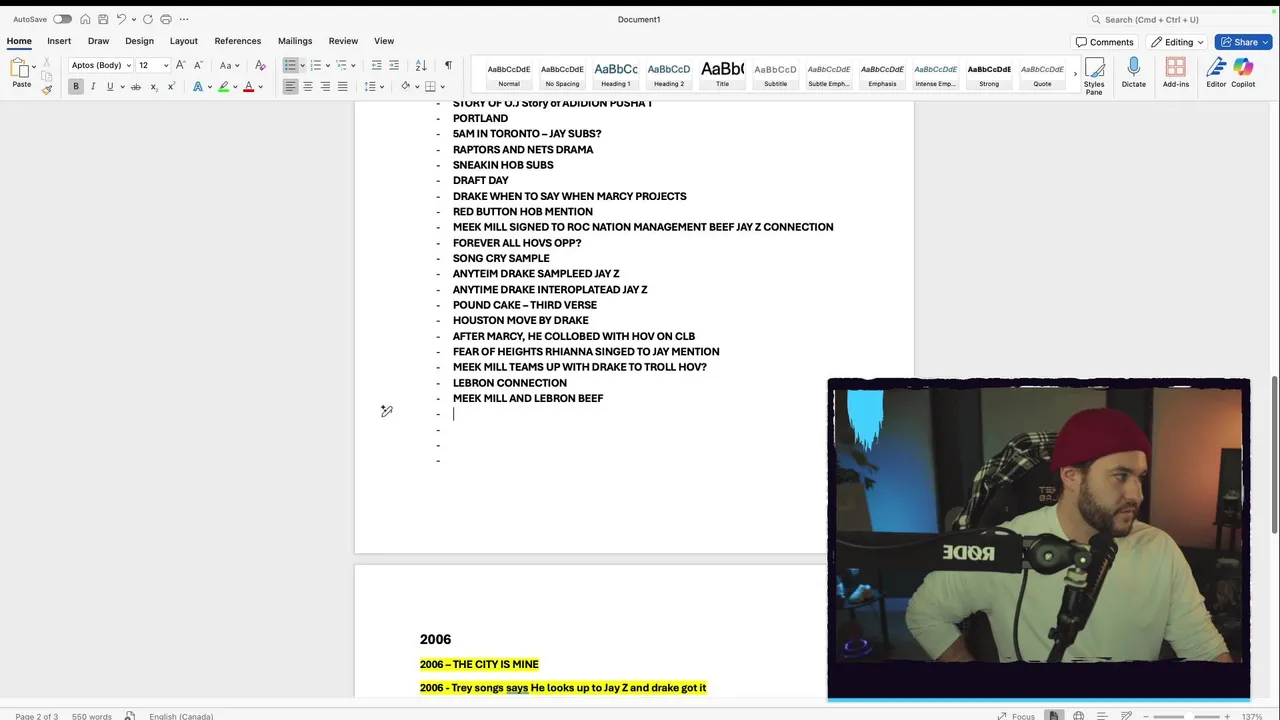Screen dimensions: 1280x720
Task: Open the Paste clipboard icon
Action: click(19, 69)
